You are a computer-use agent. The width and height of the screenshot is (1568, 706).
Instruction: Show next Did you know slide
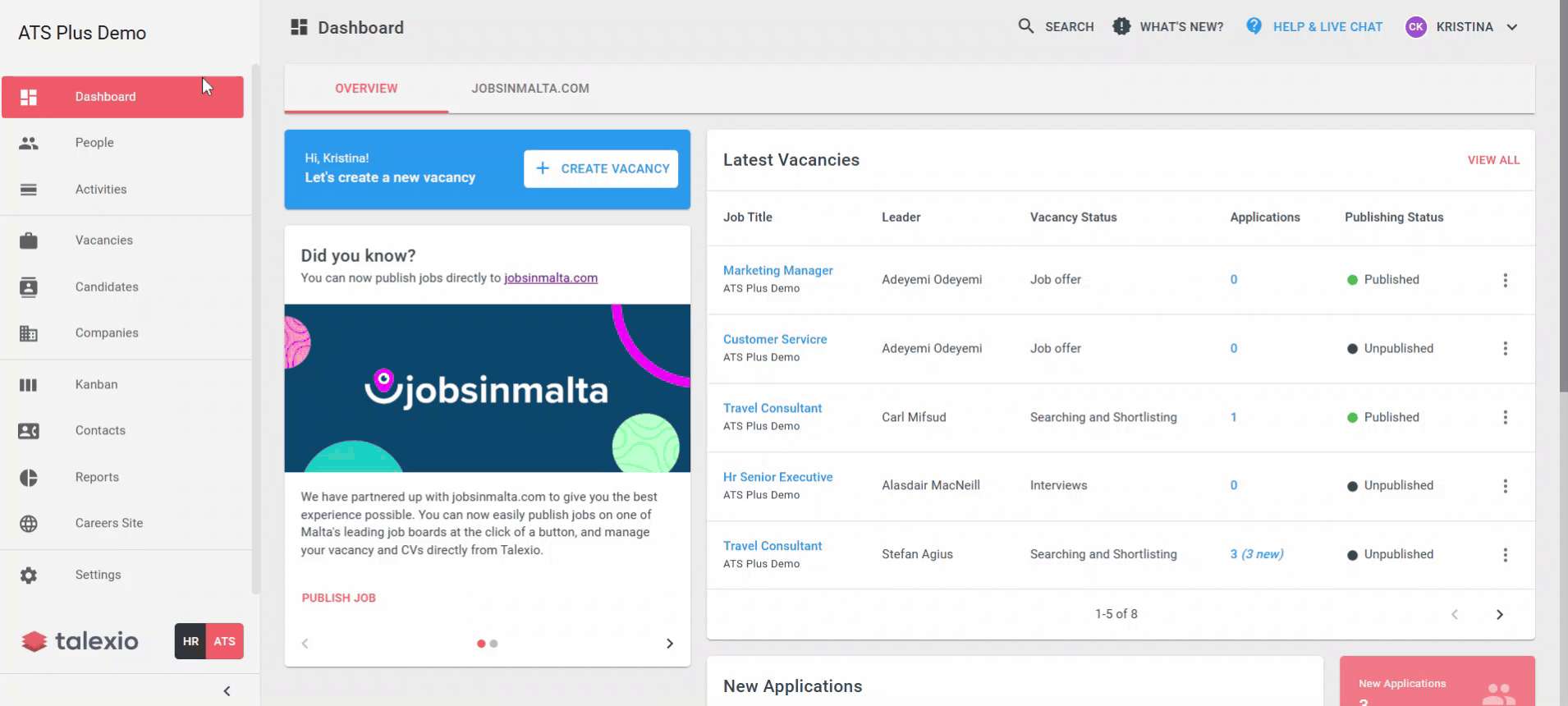click(x=670, y=644)
